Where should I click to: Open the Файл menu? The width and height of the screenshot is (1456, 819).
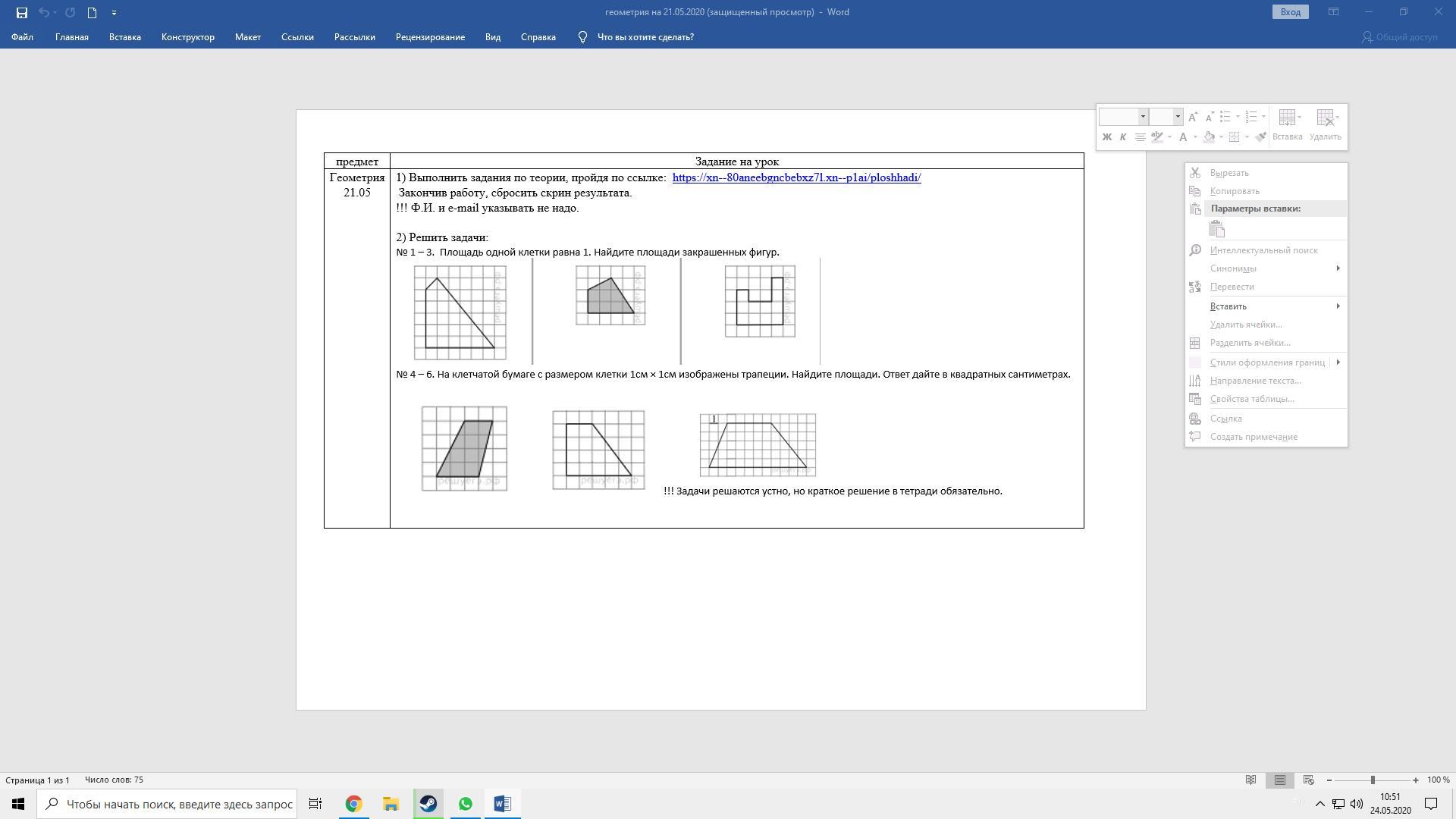(x=22, y=37)
